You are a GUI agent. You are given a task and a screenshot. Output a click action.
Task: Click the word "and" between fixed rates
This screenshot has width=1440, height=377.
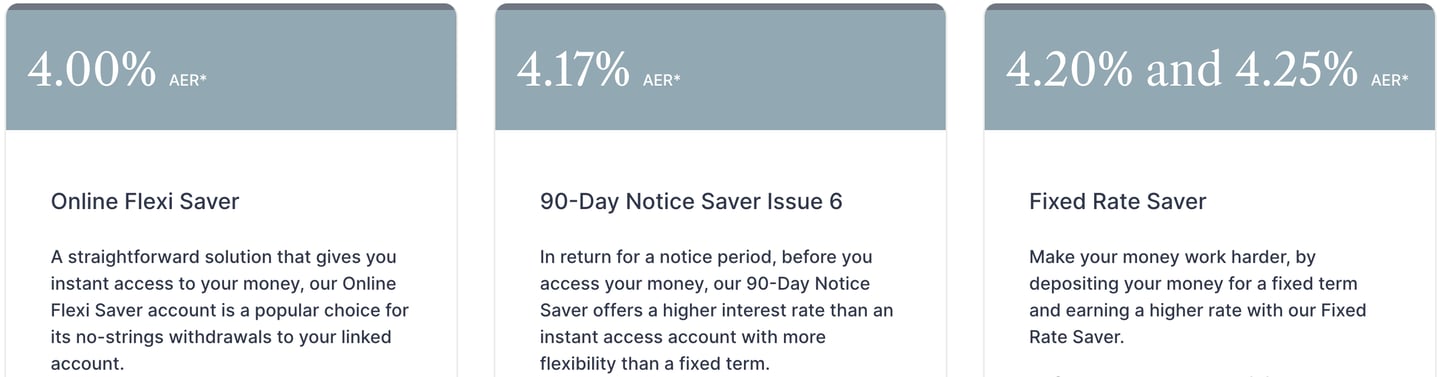[x=1183, y=69]
